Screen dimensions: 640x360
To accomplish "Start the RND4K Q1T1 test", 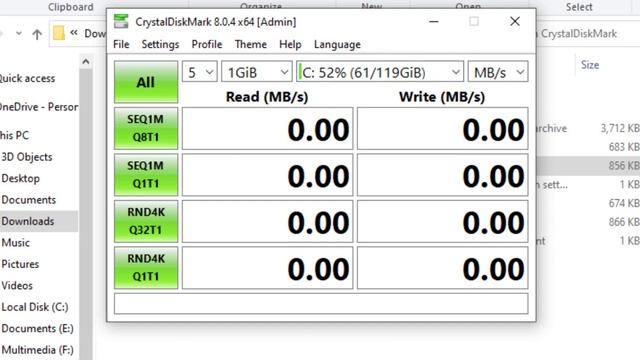I will pos(146,268).
